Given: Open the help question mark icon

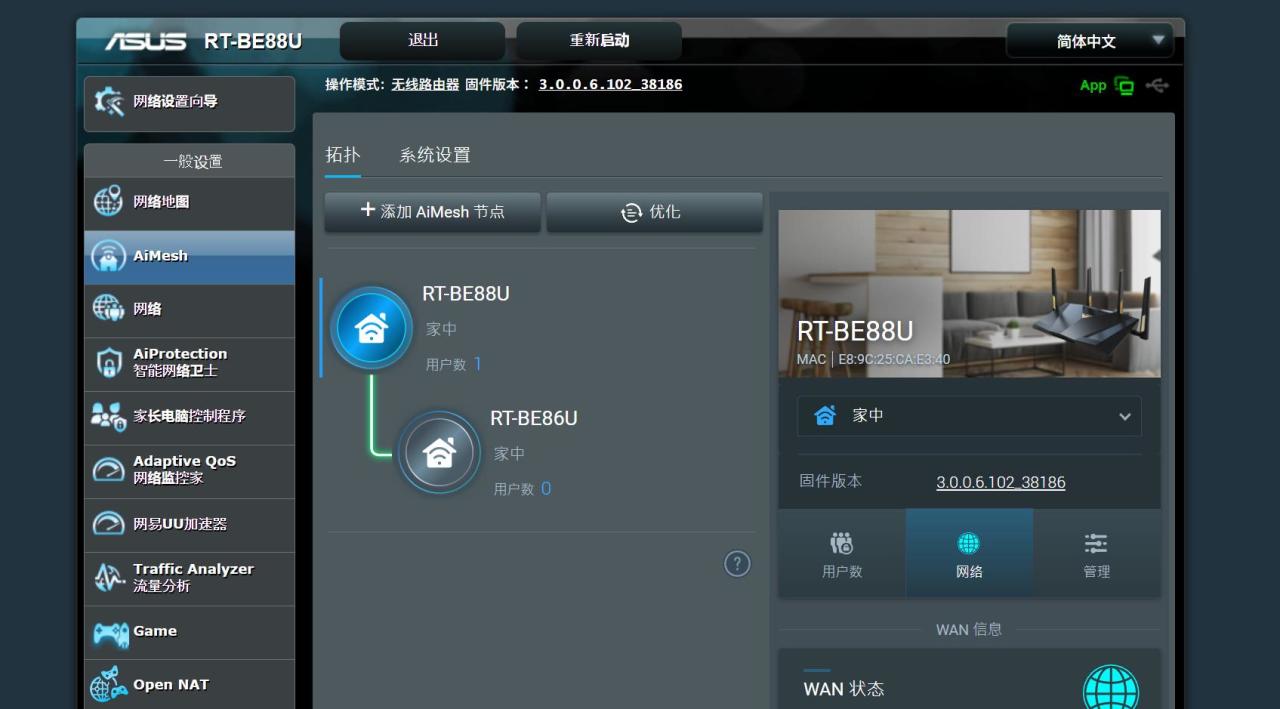Looking at the screenshot, I should click(x=737, y=564).
